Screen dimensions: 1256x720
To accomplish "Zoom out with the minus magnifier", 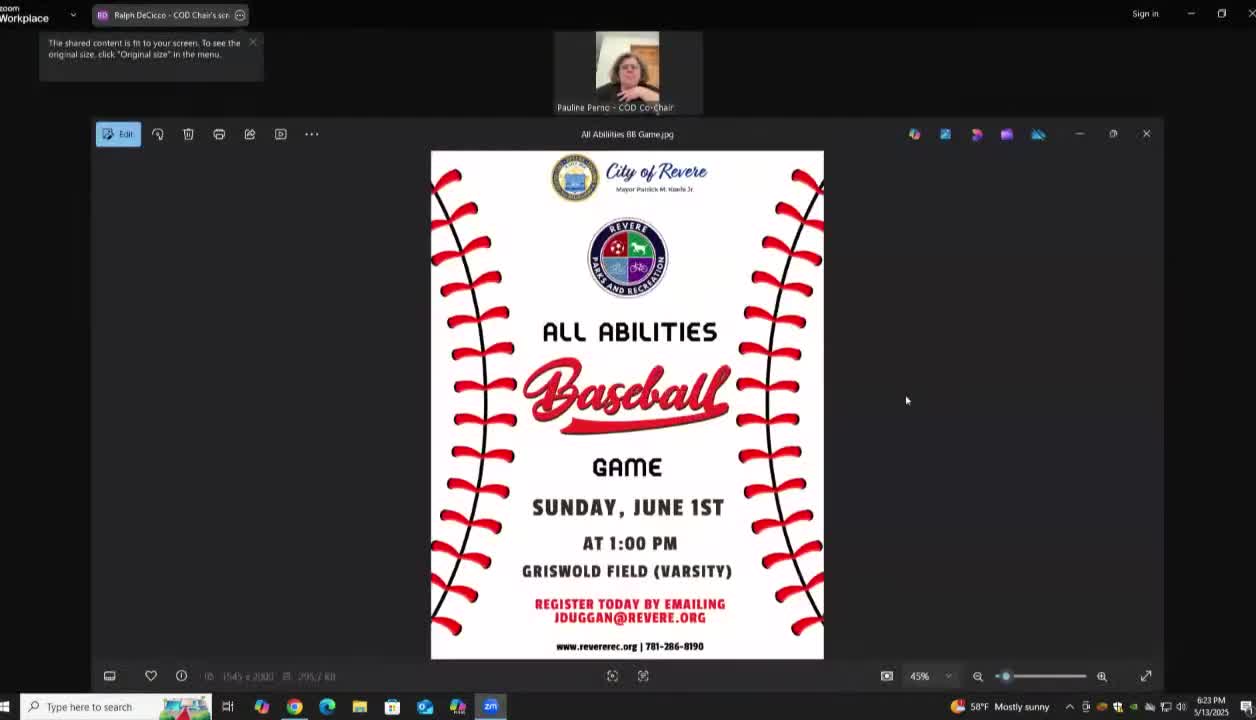I will 978,676.
